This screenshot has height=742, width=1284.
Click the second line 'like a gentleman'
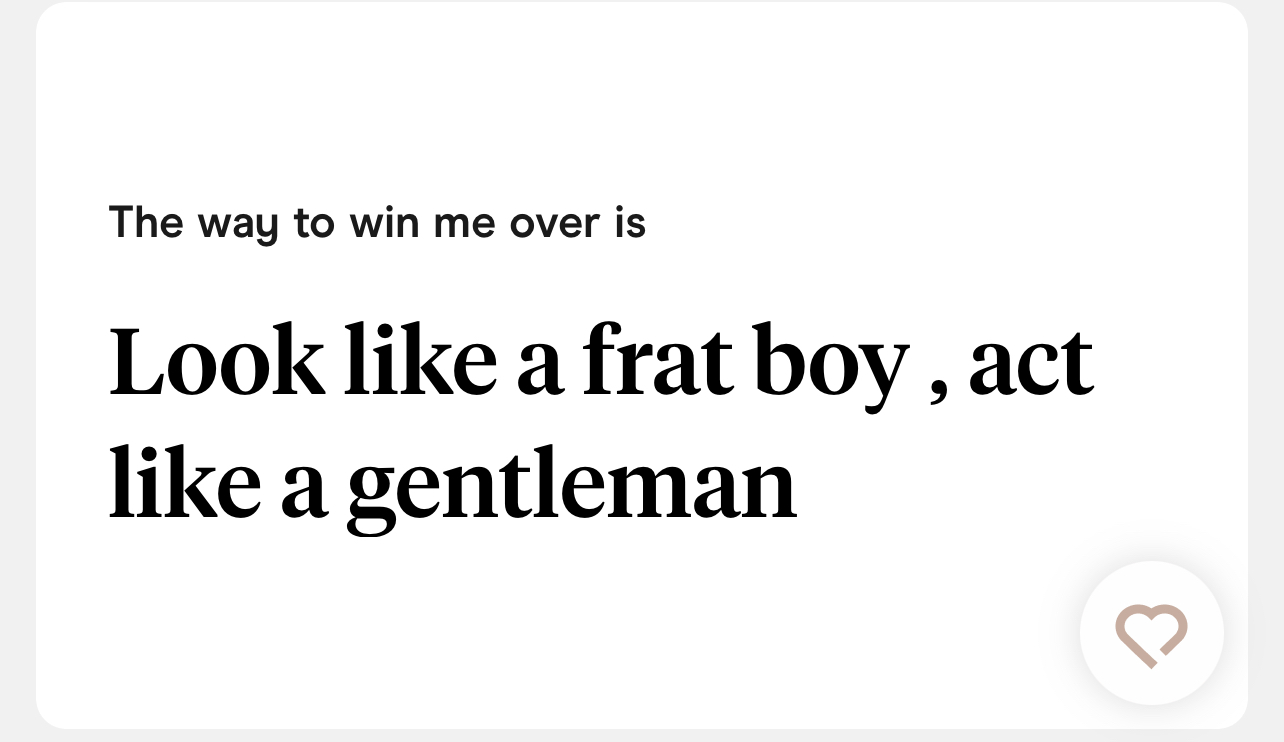click(452, 487)
